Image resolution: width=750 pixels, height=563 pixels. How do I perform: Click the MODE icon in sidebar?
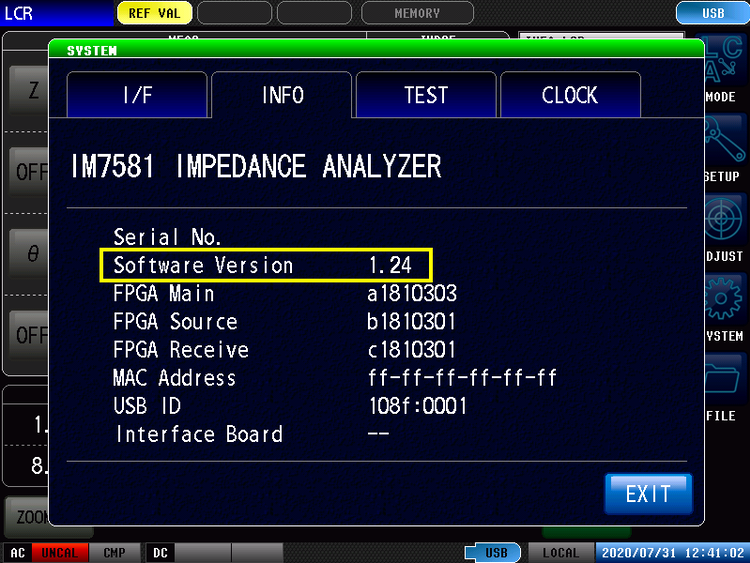pos(725,69)
